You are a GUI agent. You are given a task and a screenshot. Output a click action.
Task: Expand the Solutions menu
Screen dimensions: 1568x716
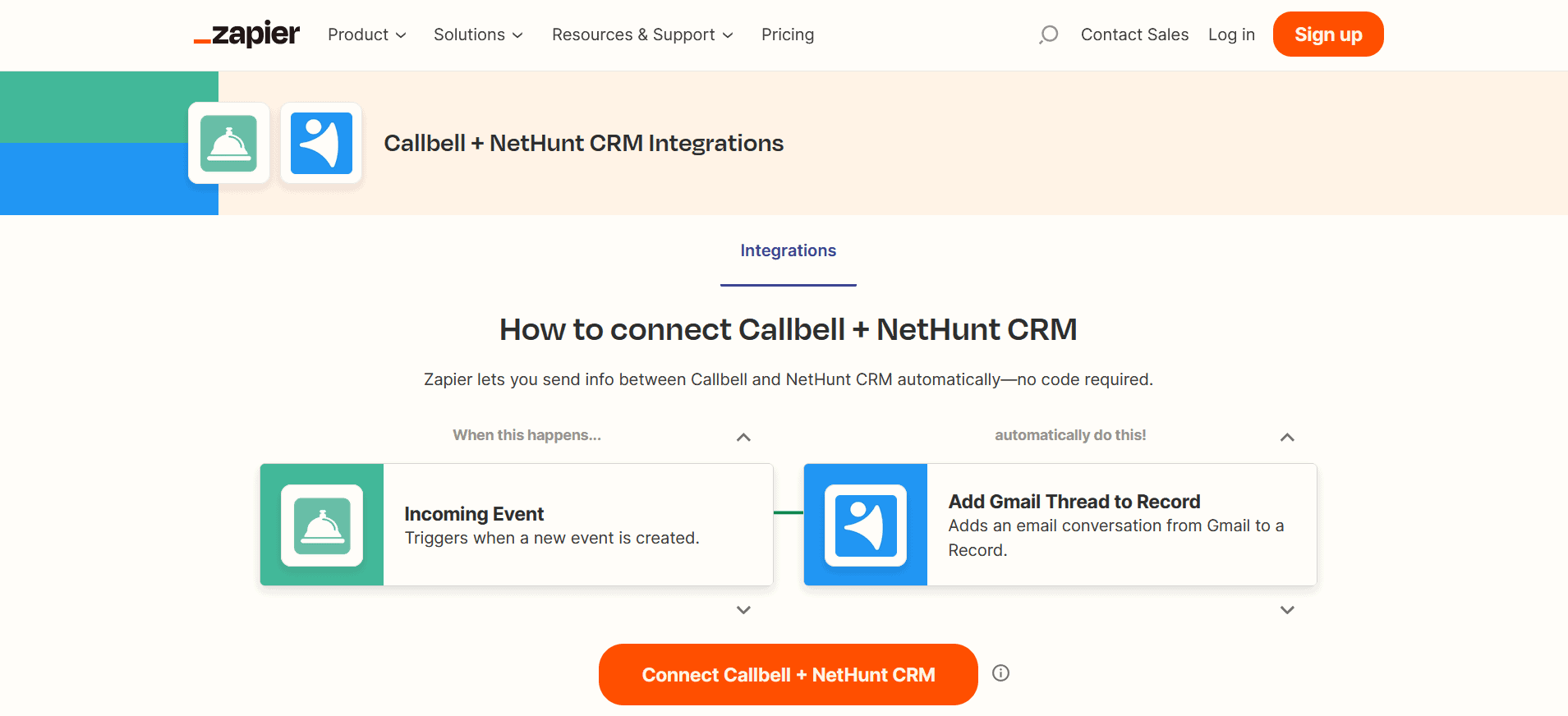(x=478, y=34)
